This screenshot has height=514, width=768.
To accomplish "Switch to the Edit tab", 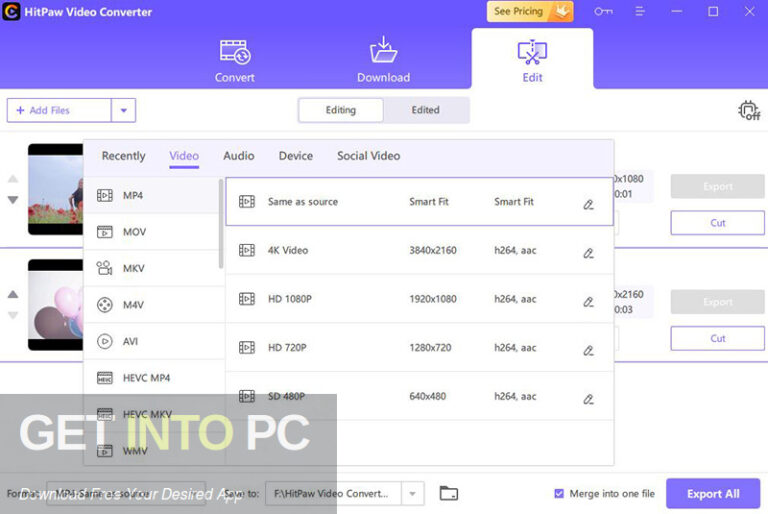I will 532,61.
